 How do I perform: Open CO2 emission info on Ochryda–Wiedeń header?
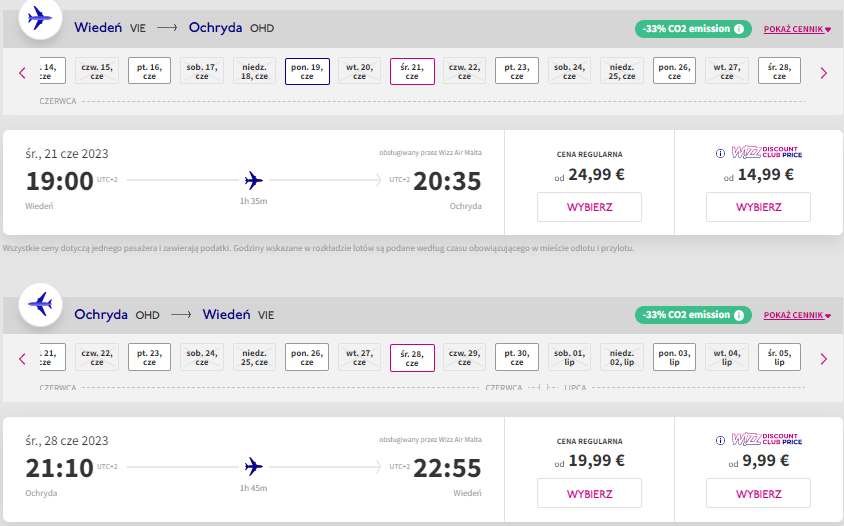pyautogui.click(x=739, y=315)
